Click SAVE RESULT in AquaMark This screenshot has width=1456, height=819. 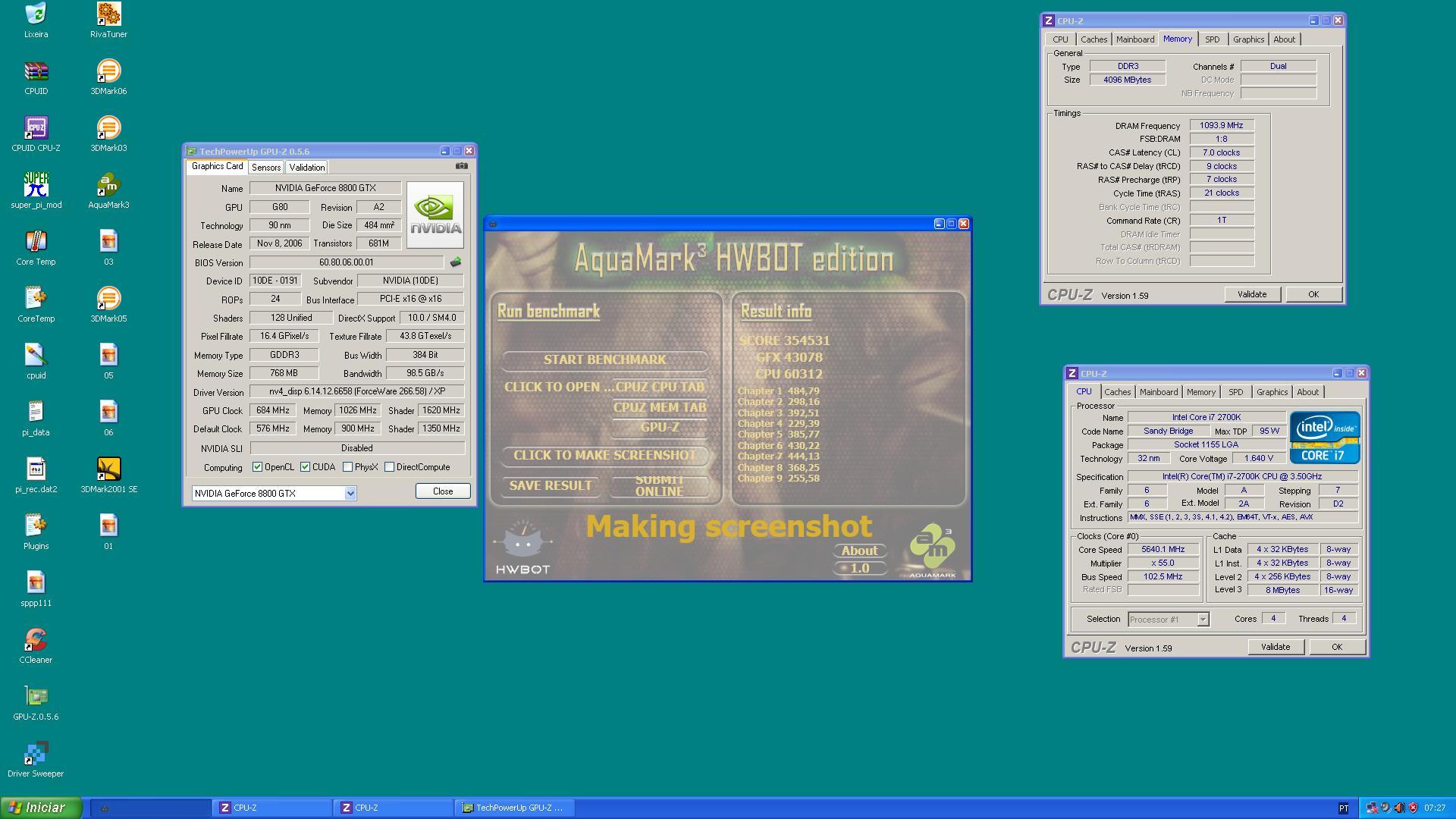click(x=551, y=485)
